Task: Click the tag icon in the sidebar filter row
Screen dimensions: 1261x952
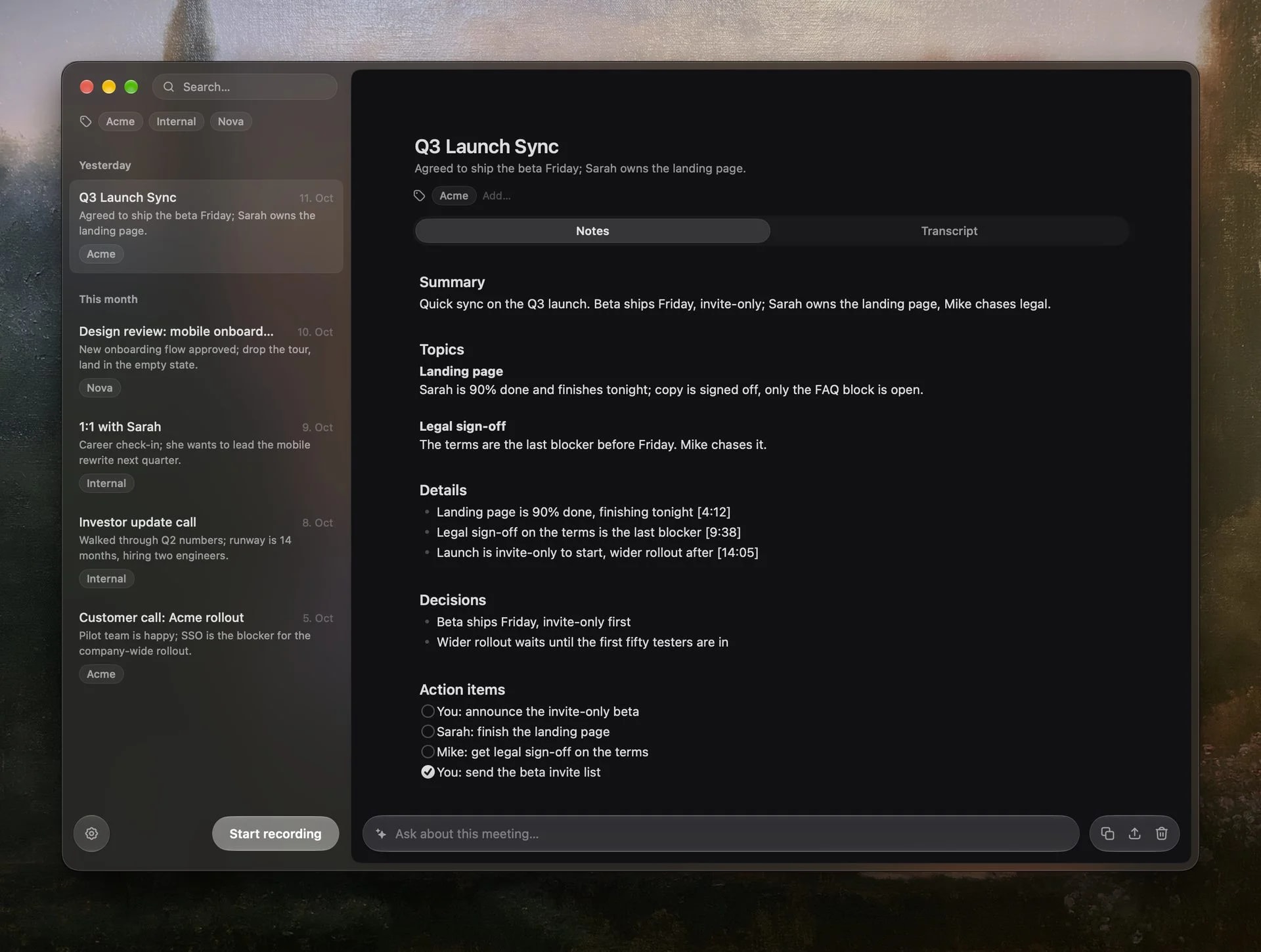Action: [85, 121]
